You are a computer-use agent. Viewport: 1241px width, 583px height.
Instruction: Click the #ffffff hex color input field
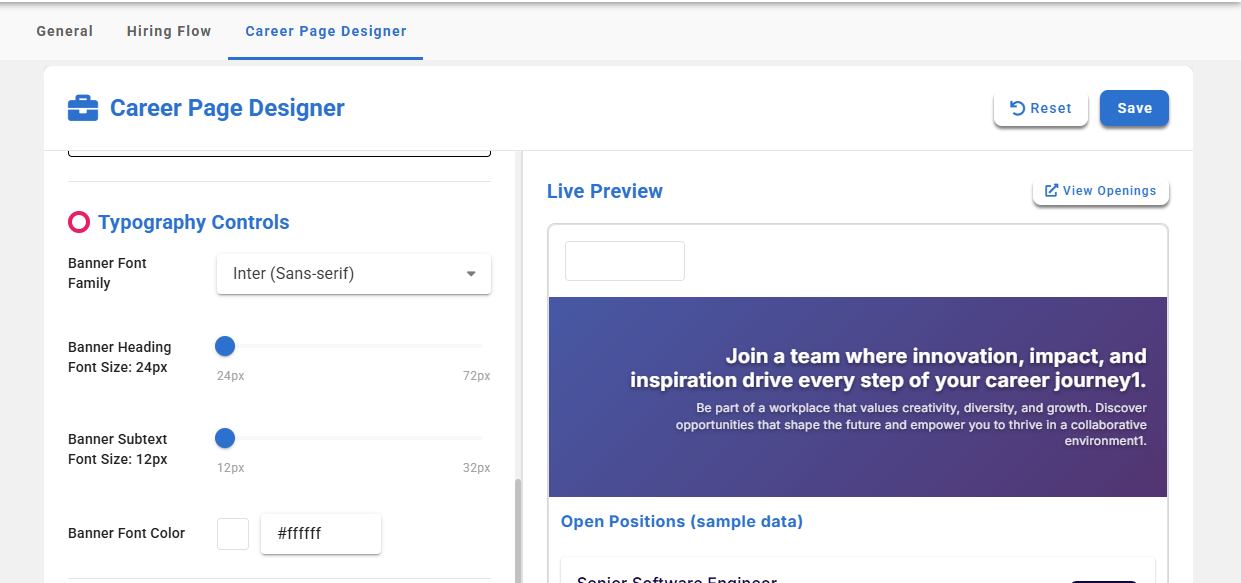[x=320, y=533]
